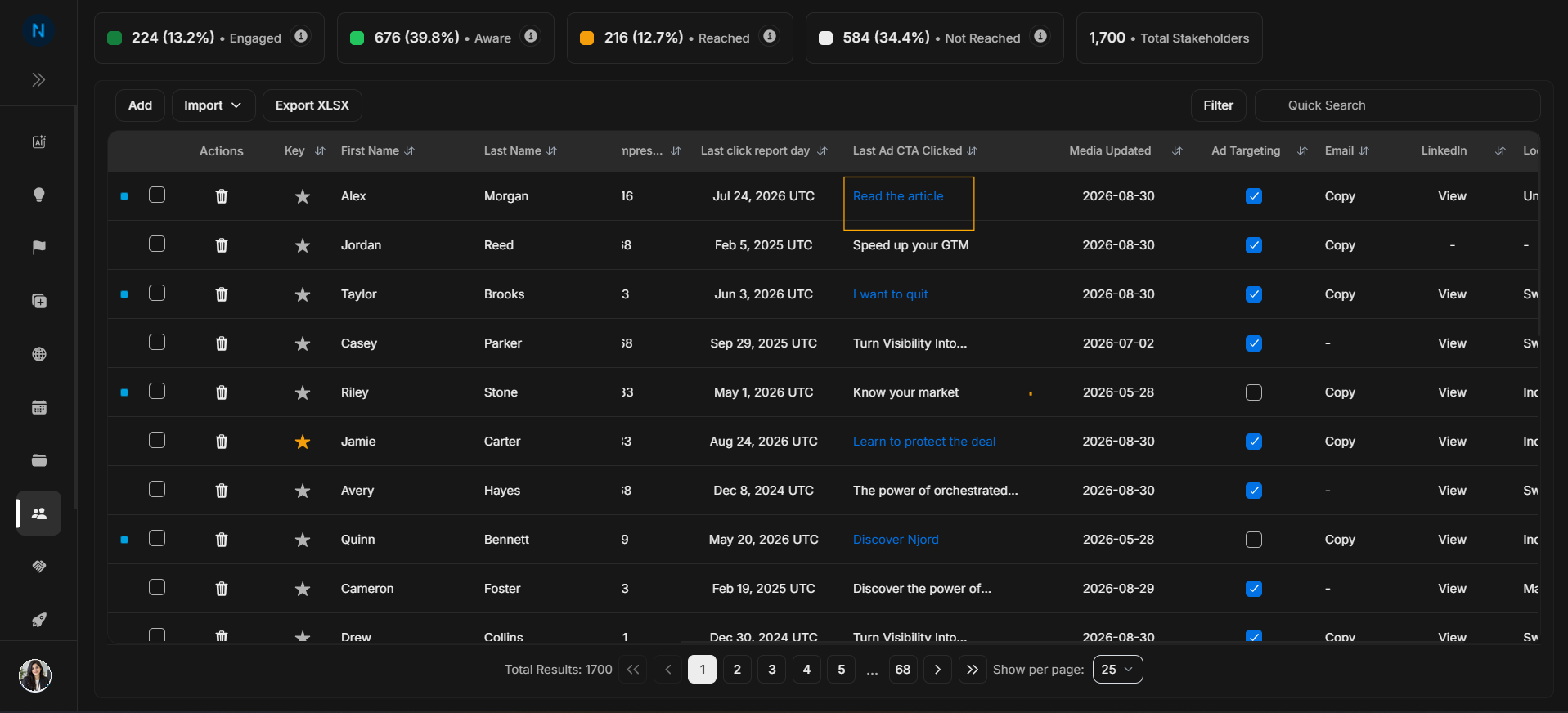The image size is (1568, 713).
Task: Show info for Engaged stat
Action: pyautogui.click(x=301, y=36)
